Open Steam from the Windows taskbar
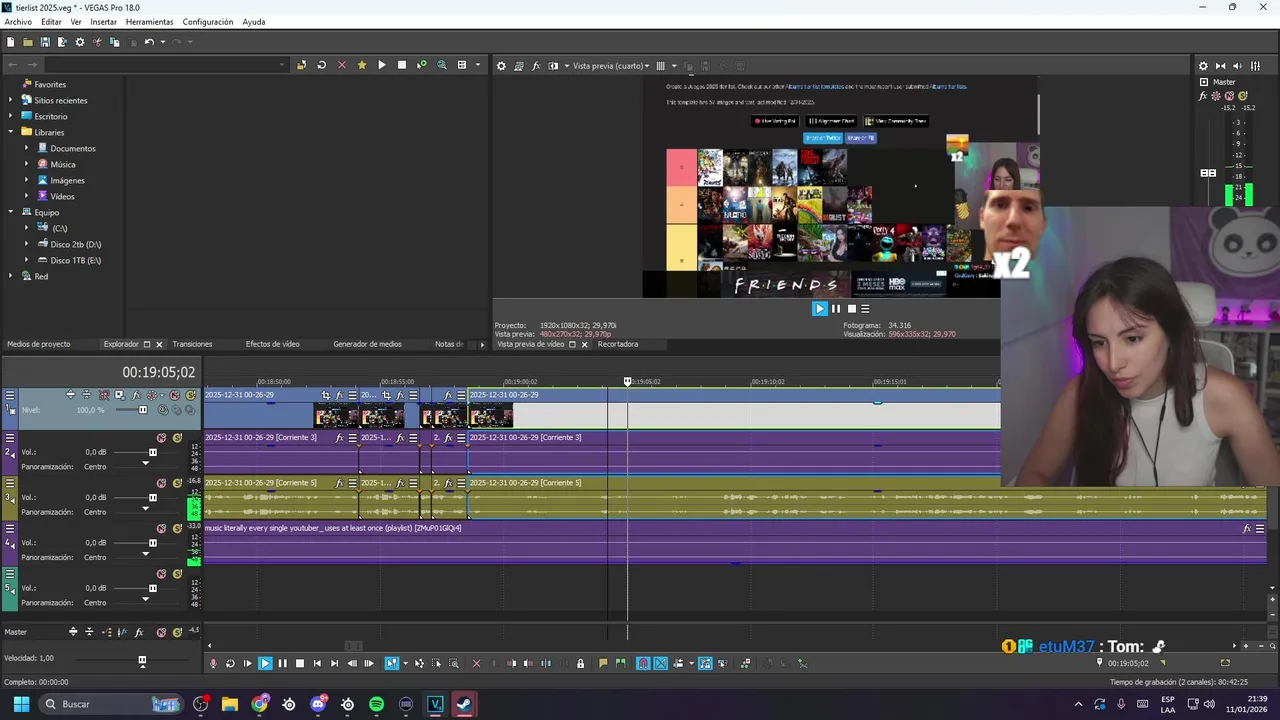This screenshot has width=1280, height=720. pyautogui.click(x=464, y=704)
